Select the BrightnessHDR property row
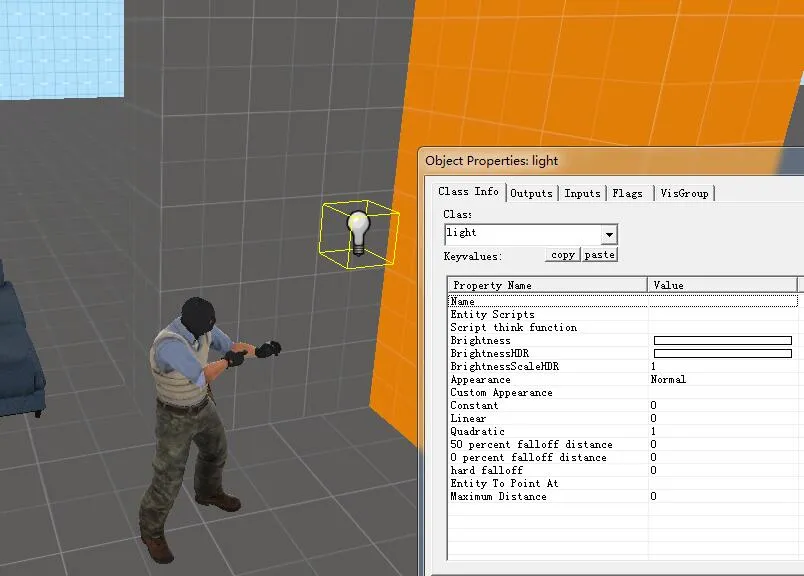This screenshot has width=804, height=576. click(623, 353)
